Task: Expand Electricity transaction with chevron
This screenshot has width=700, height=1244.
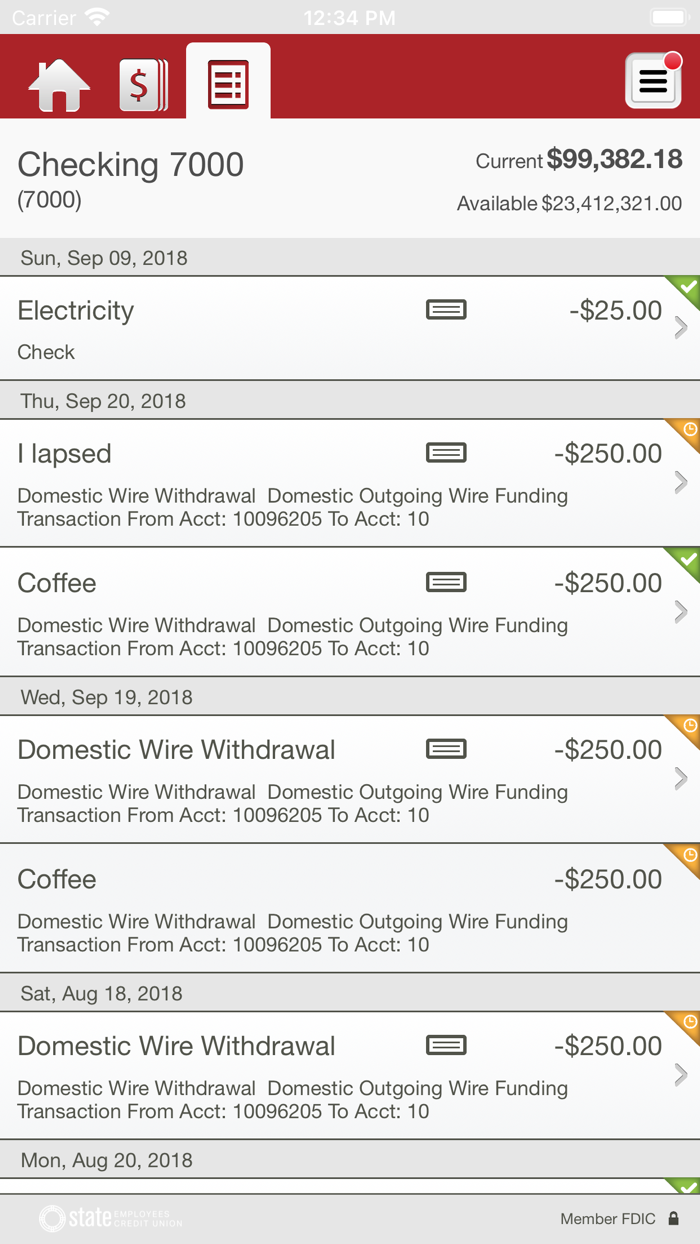Action: (681, 327)
